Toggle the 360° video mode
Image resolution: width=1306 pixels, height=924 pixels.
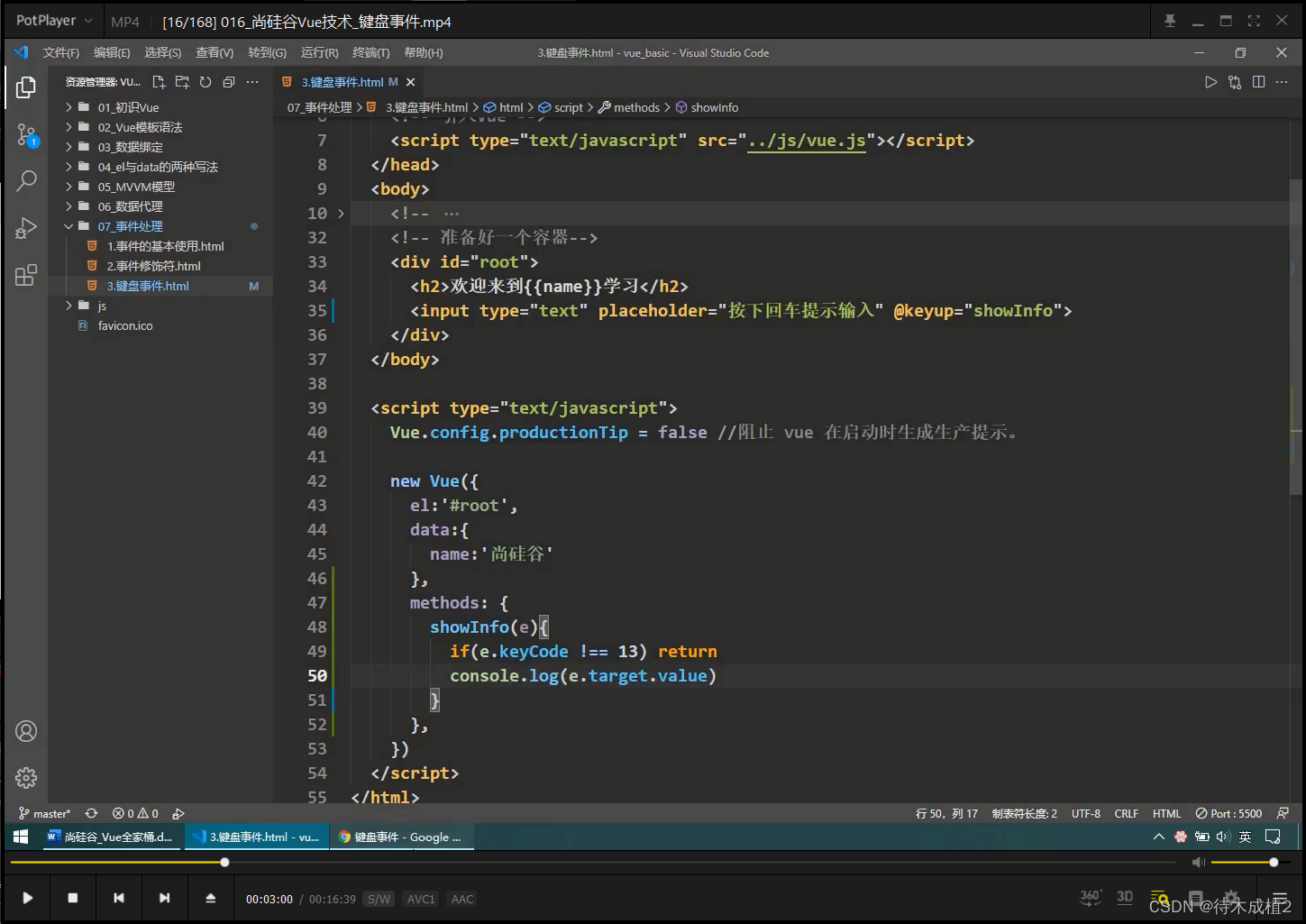point(1091,897)
